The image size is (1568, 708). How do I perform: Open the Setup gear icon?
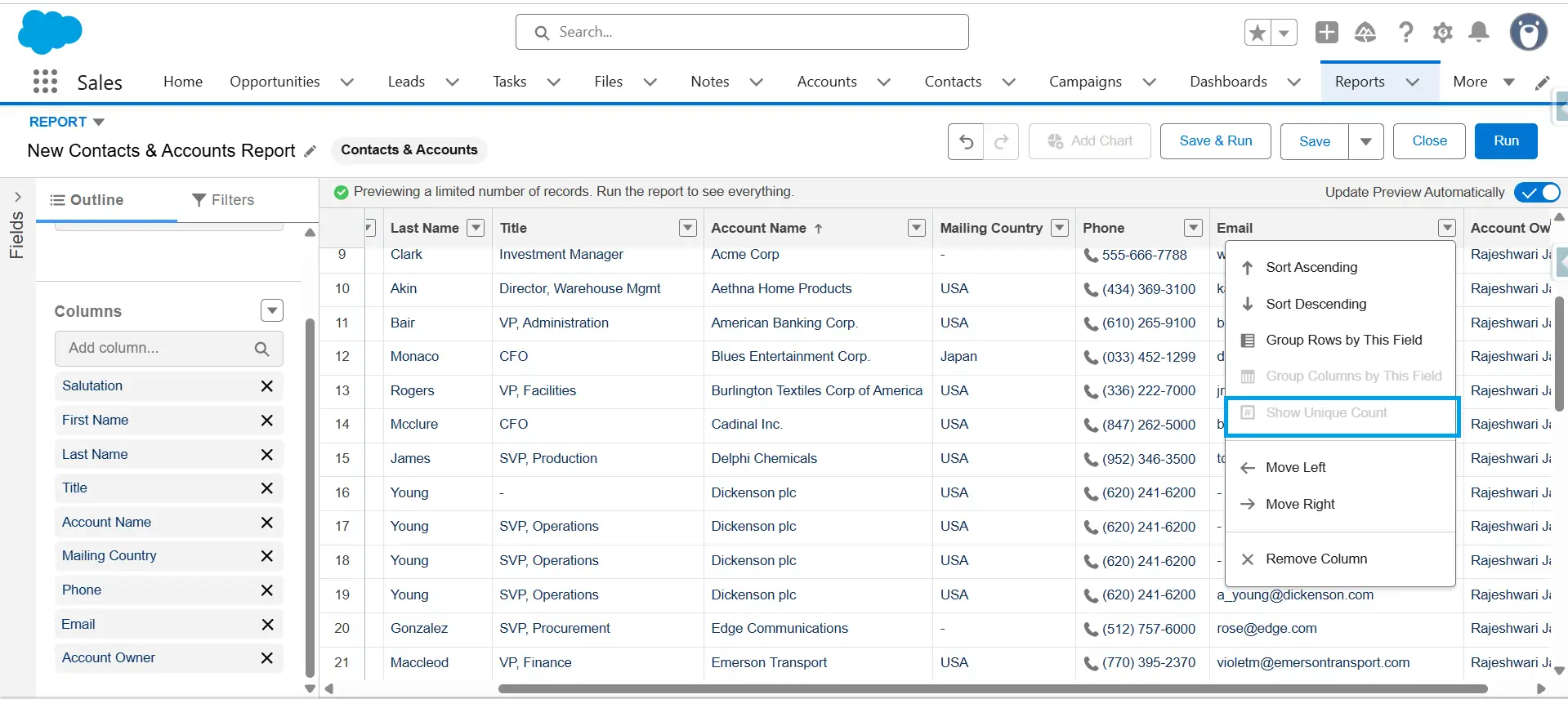click(x=1443, y=32)
